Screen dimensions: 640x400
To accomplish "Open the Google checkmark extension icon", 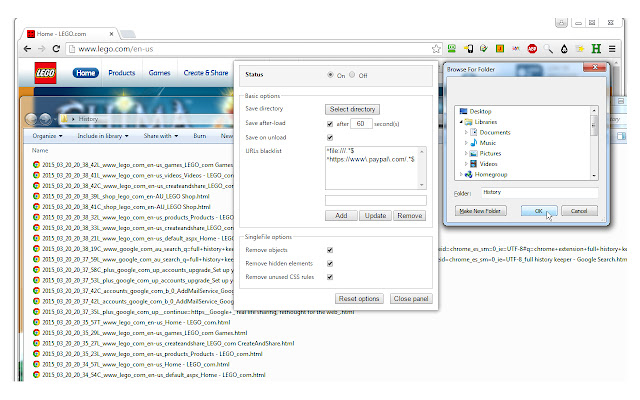I will pyautogui.click(x=484, y=49).
